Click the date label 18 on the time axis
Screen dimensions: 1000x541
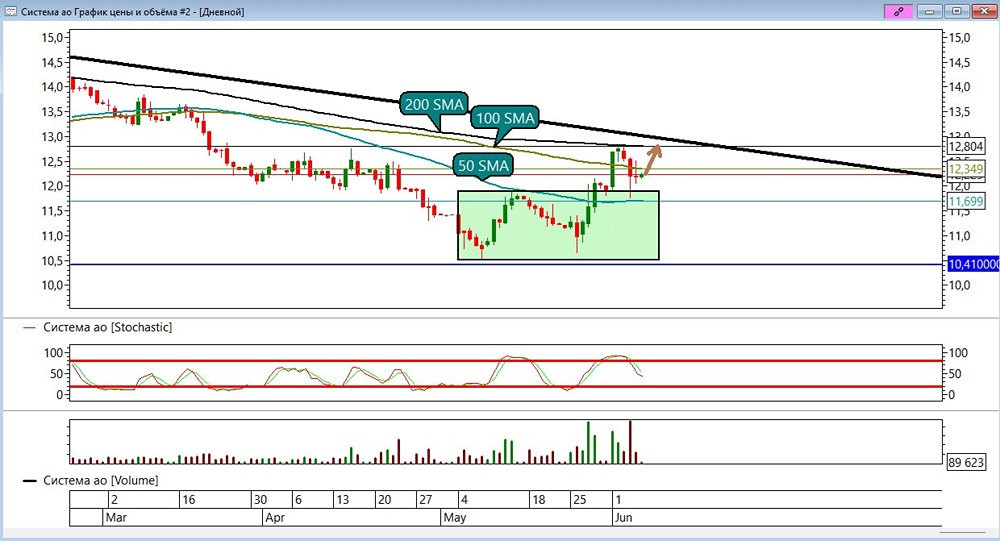click(x=539, y=500)
